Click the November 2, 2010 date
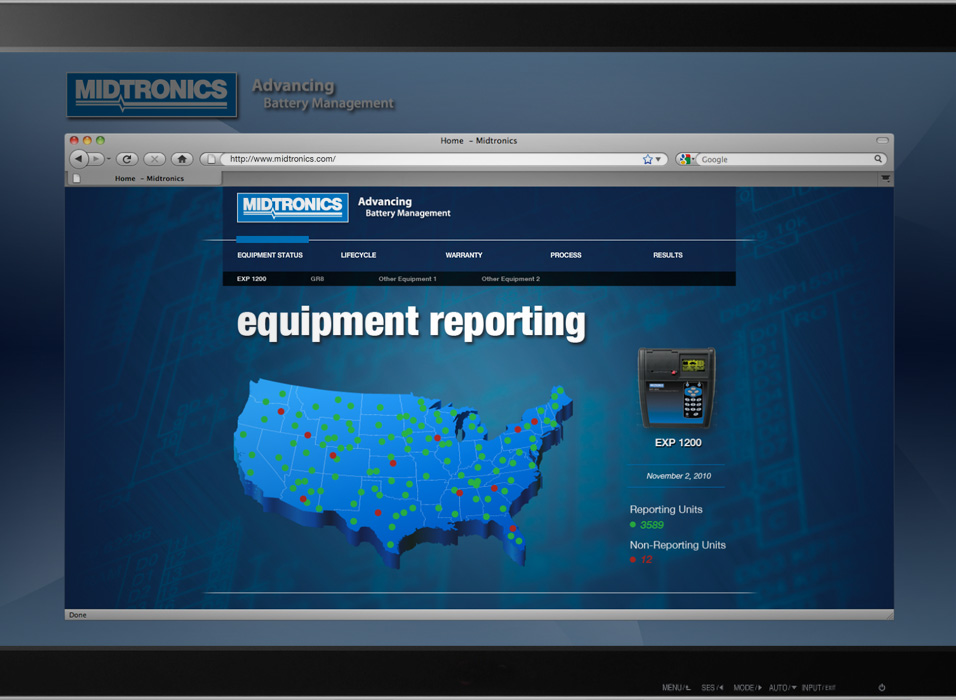Viewport: 956px width, 700px height. [x=679, y=476]
